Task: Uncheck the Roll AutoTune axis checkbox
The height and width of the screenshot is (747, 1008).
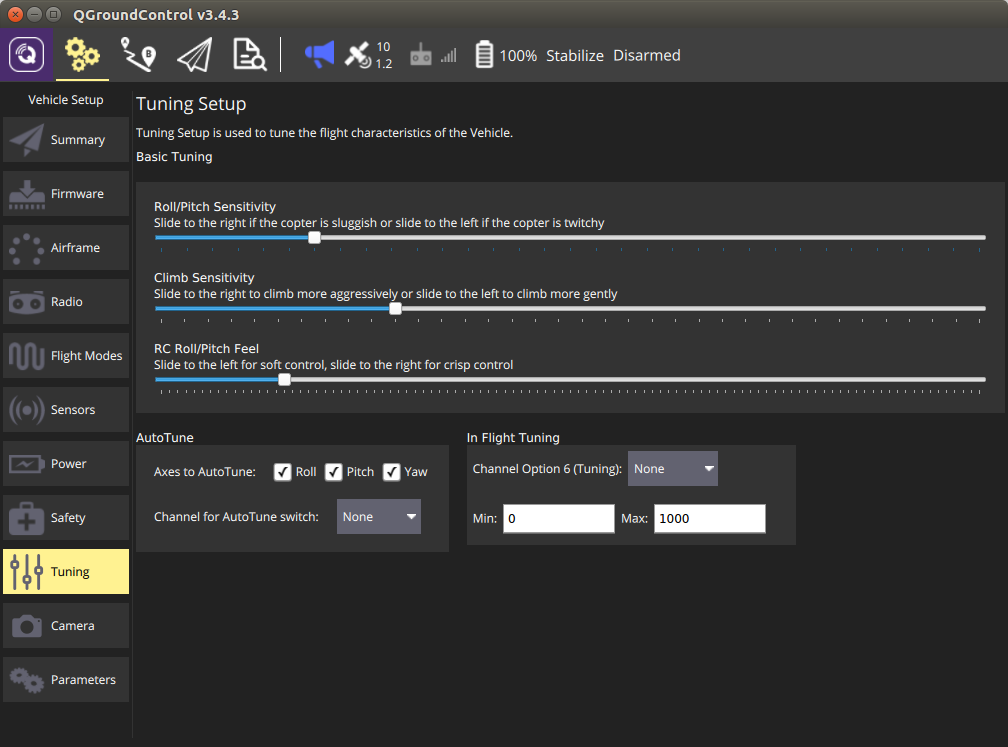Action: tap(282, 472)
